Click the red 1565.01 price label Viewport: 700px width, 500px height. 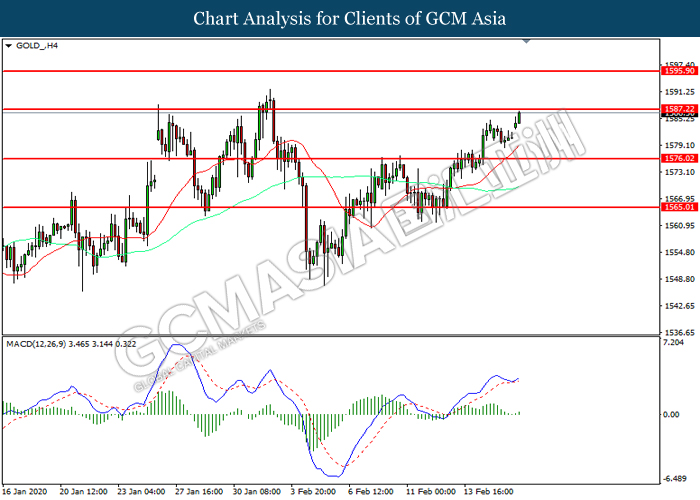pos(679,207)
